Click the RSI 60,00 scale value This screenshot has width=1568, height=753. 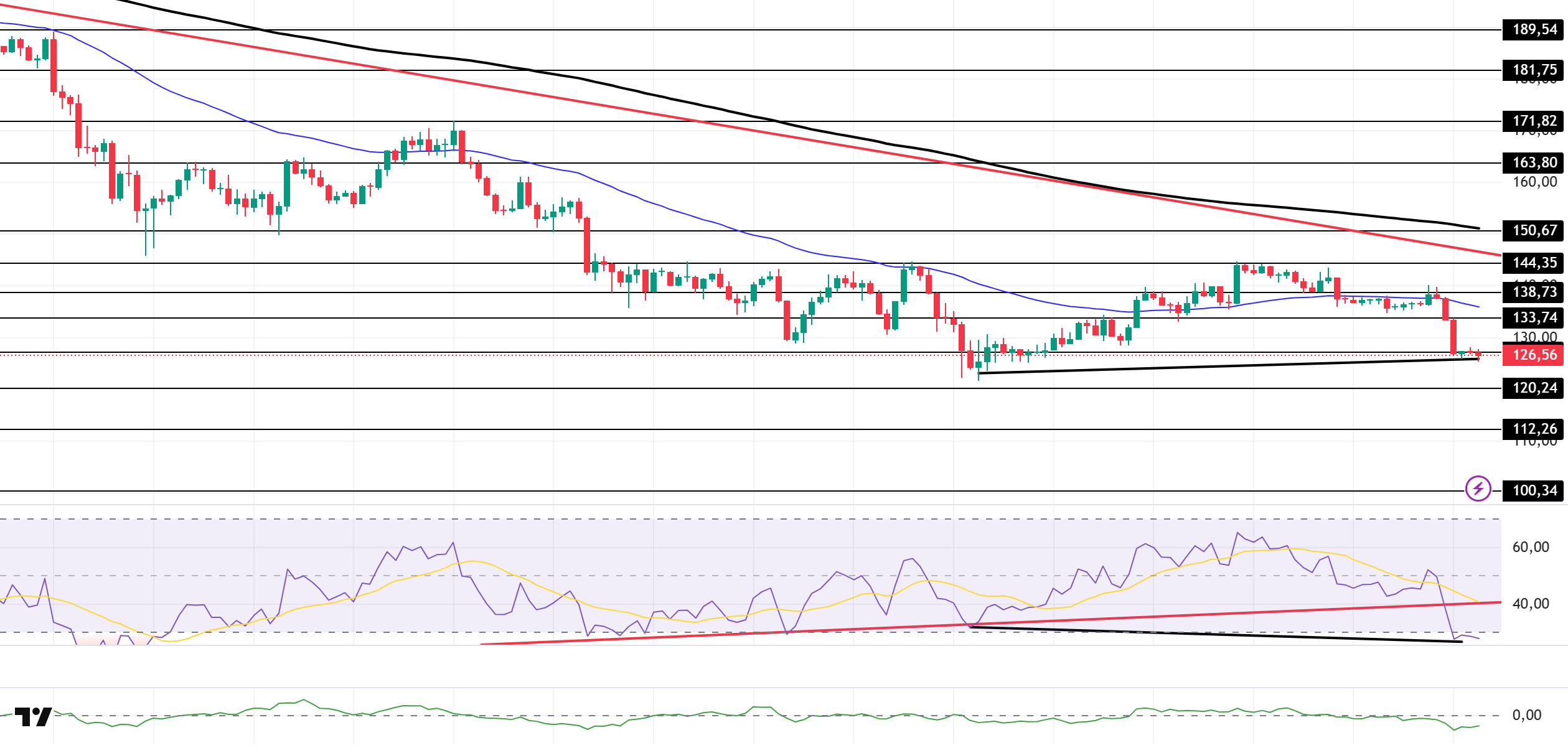coord(1531,547)
